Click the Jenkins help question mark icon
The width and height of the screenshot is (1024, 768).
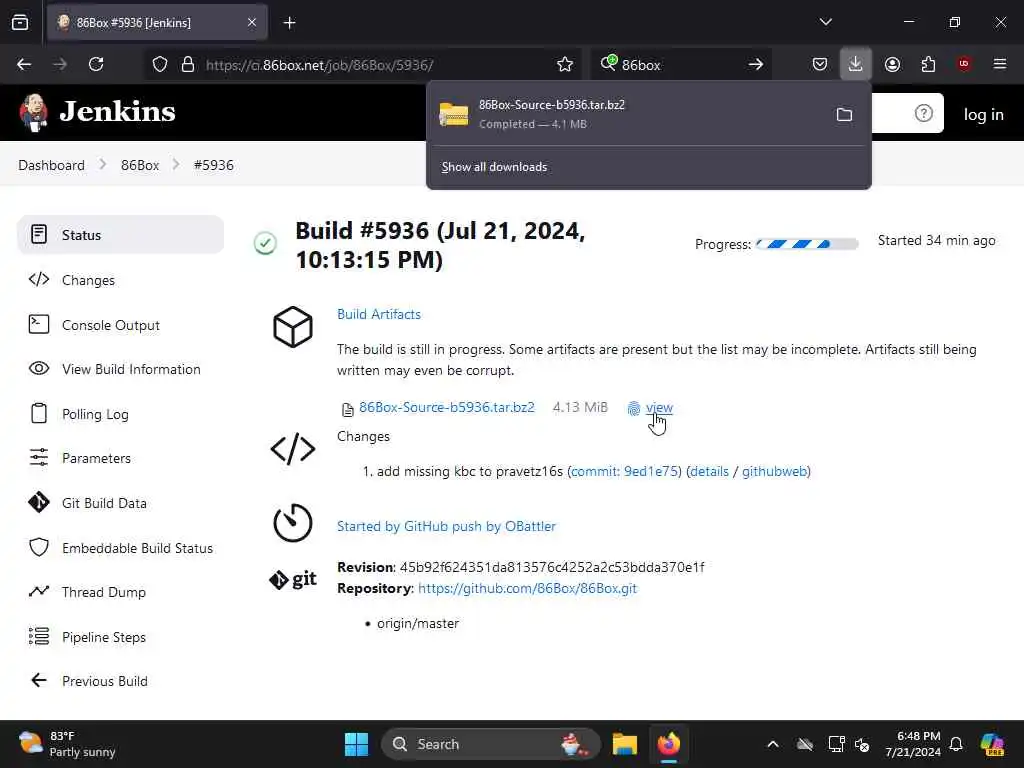(x=923, y=114)
